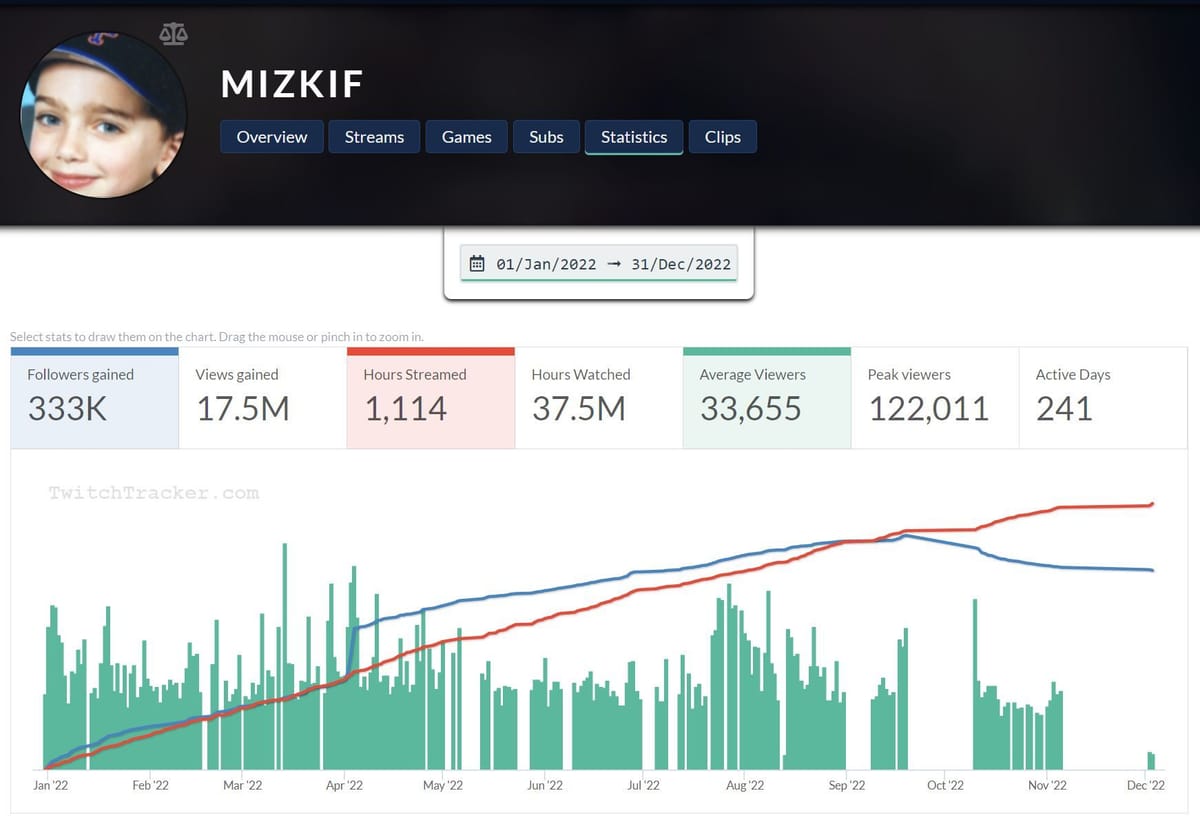Toggle the Hours Watched stat card
The image size is (1200, 820).
[x=598, y=398]
